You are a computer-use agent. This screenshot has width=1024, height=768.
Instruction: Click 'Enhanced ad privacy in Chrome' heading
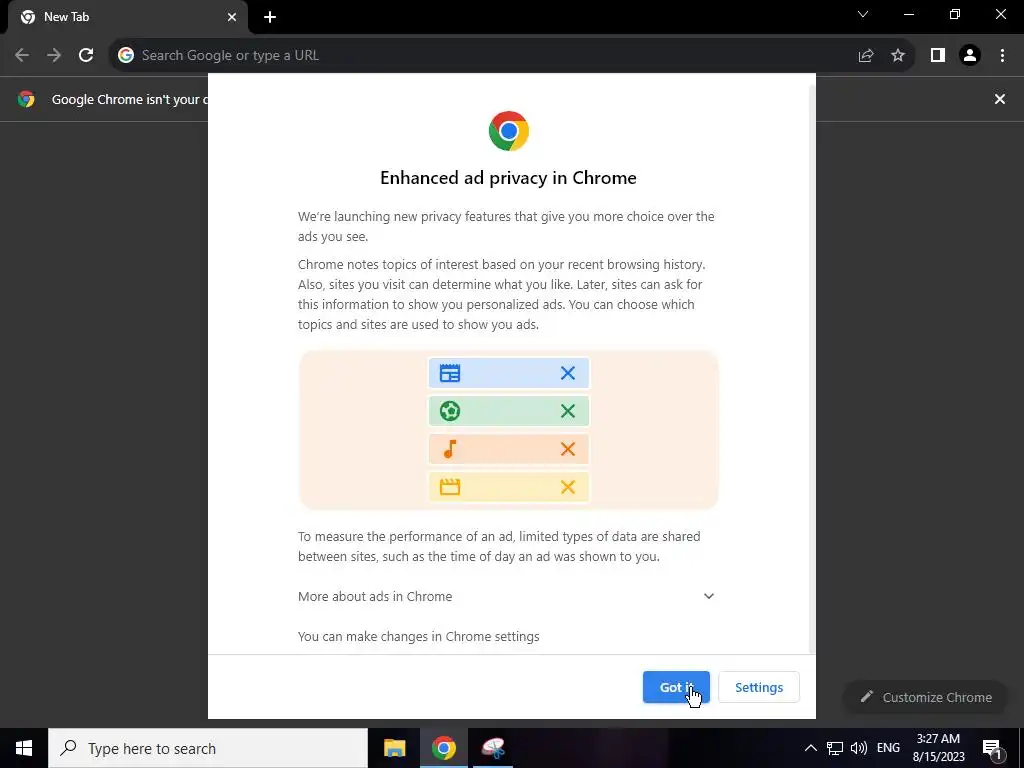(508, 178)
